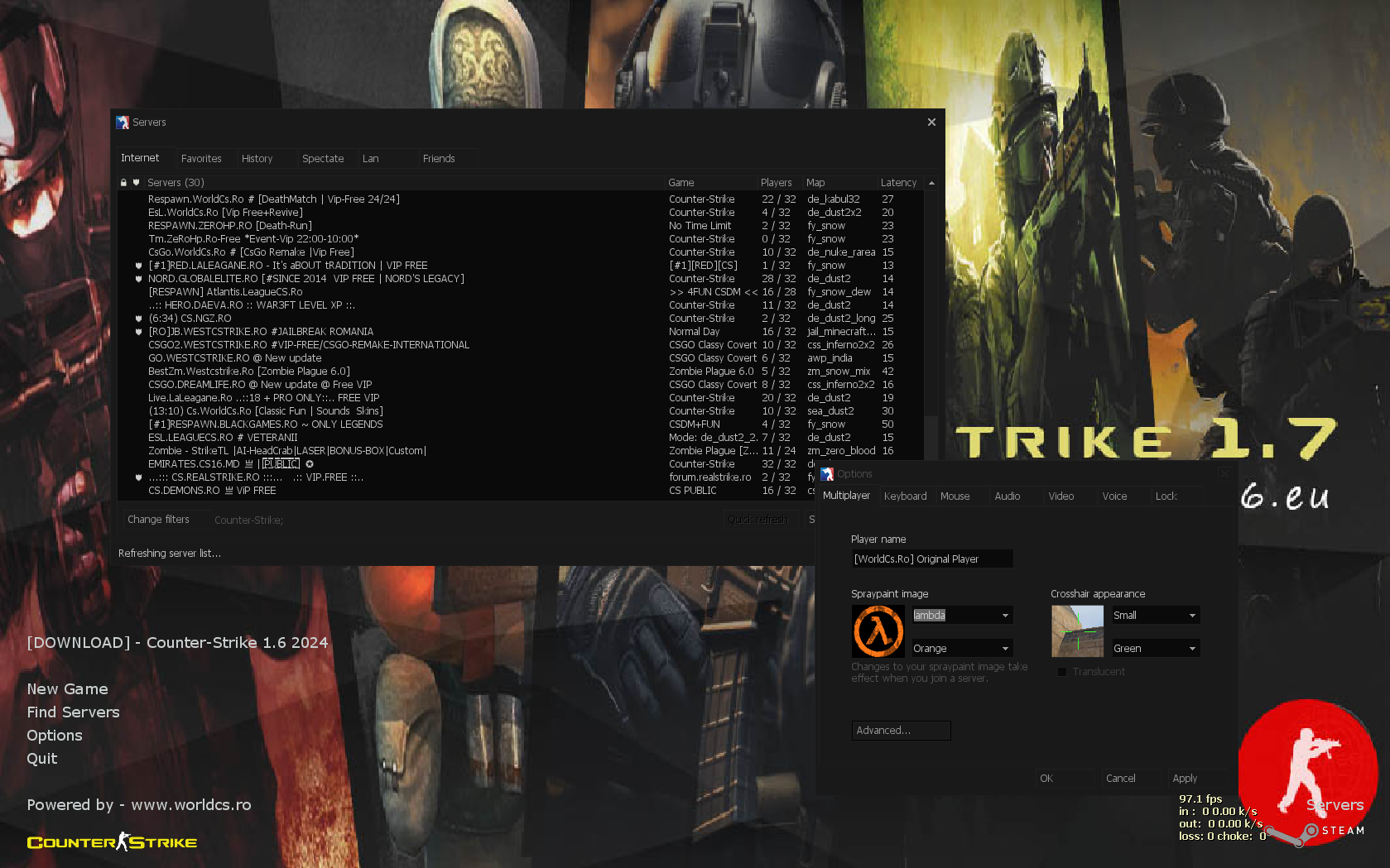This screenshot has height=868, width=1390.
Task: Sort servers by the Game column header
Action: [710, 183]
